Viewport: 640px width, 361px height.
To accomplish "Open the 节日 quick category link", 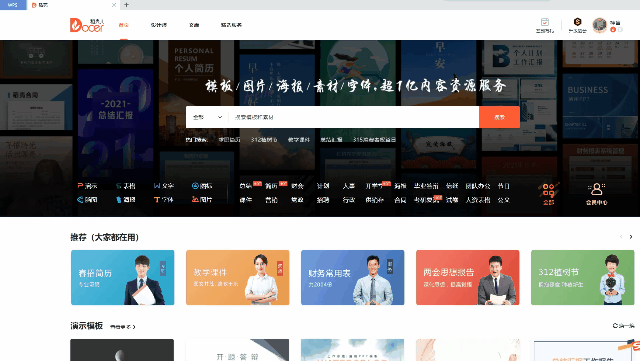I will pyautogui.click(x=504, y=186).
